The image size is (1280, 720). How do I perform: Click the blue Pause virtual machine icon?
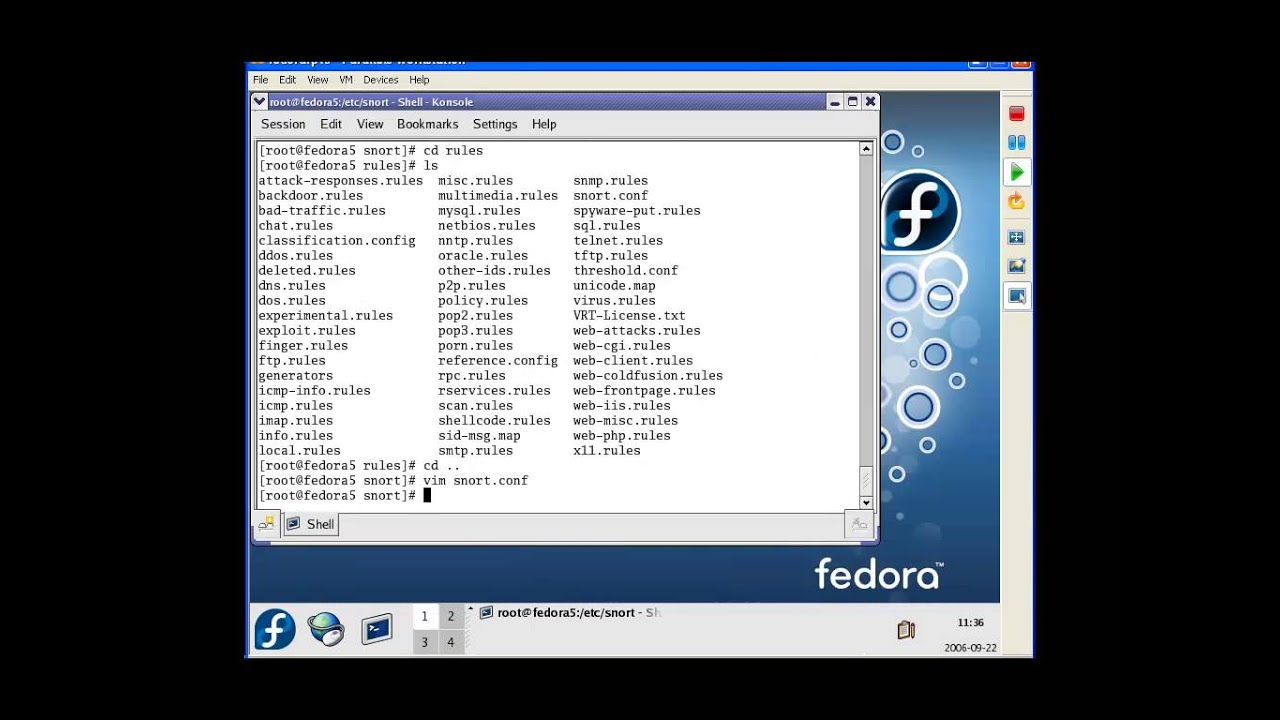coord(1016,143)
